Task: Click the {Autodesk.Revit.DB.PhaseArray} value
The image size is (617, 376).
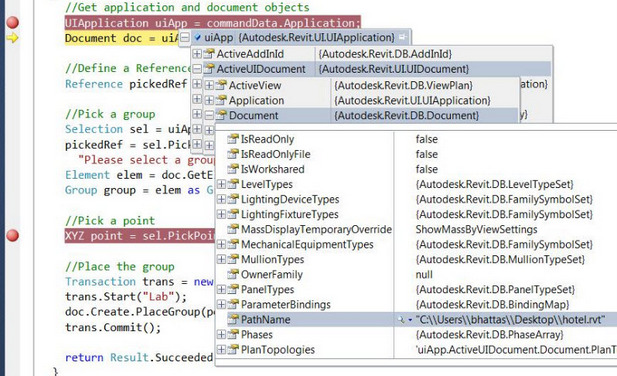Action: pyautogui.click(x=490, y=335)
